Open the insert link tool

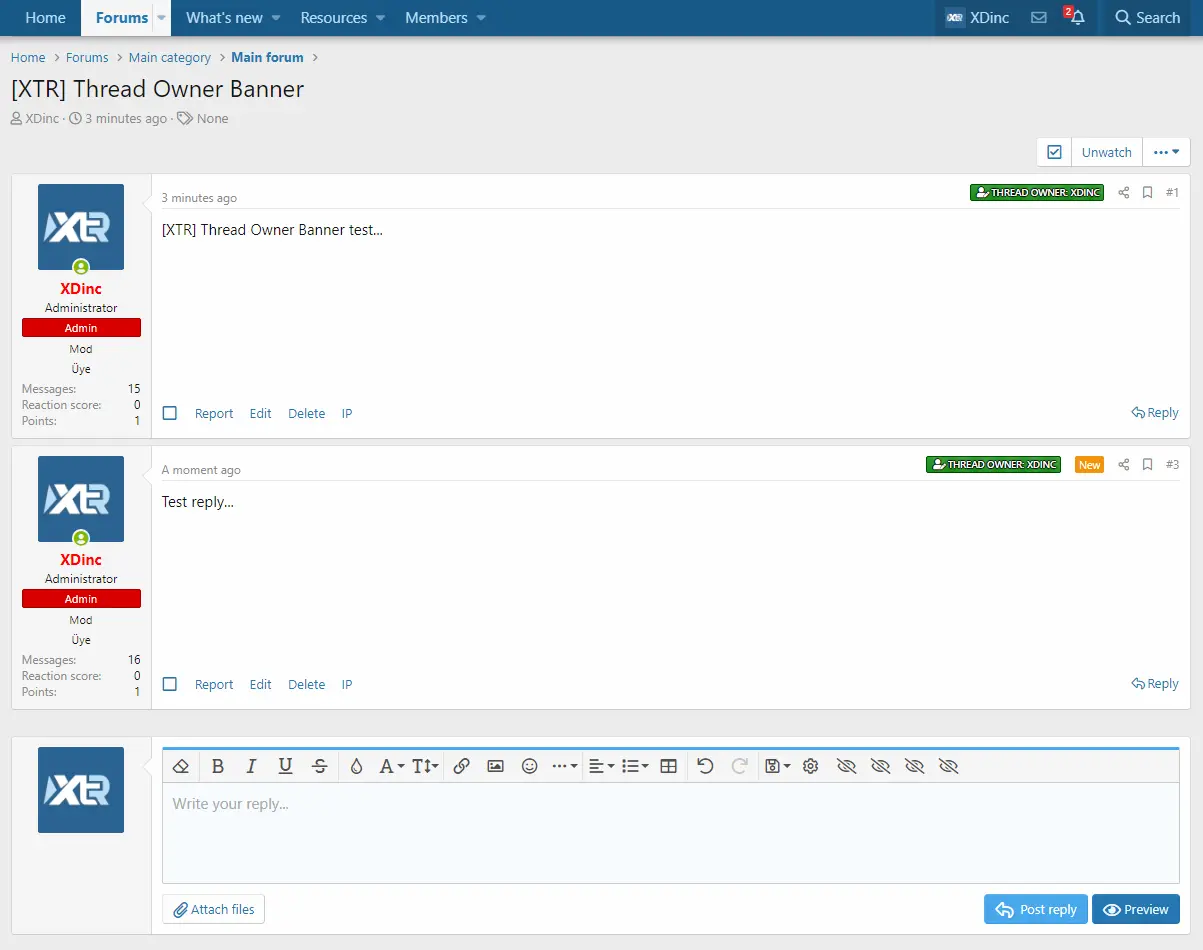461,766
